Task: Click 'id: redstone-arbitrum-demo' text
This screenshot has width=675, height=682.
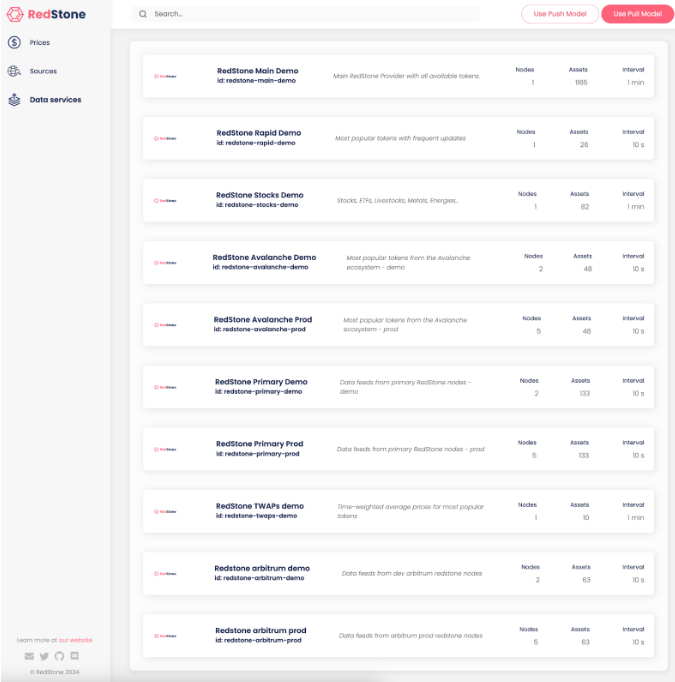Action: pos(259,578)
